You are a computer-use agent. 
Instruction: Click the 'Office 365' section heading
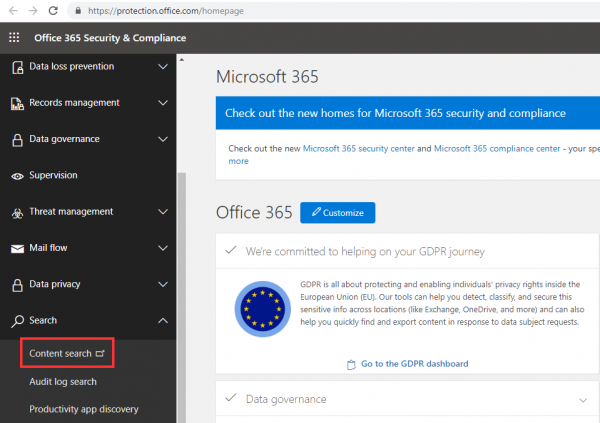(254, 212)
